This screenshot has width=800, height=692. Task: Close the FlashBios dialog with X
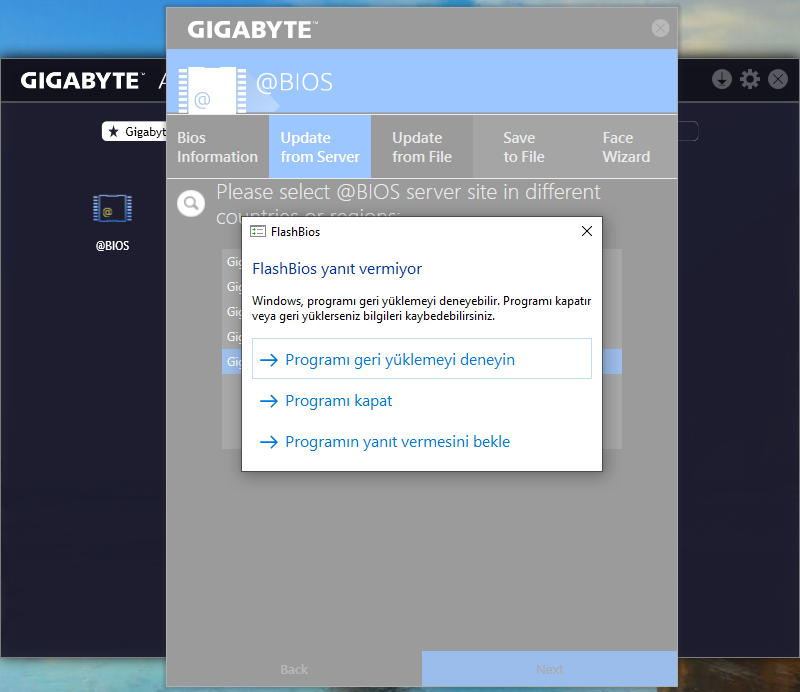pyautogui.click(x=587, y=231)
